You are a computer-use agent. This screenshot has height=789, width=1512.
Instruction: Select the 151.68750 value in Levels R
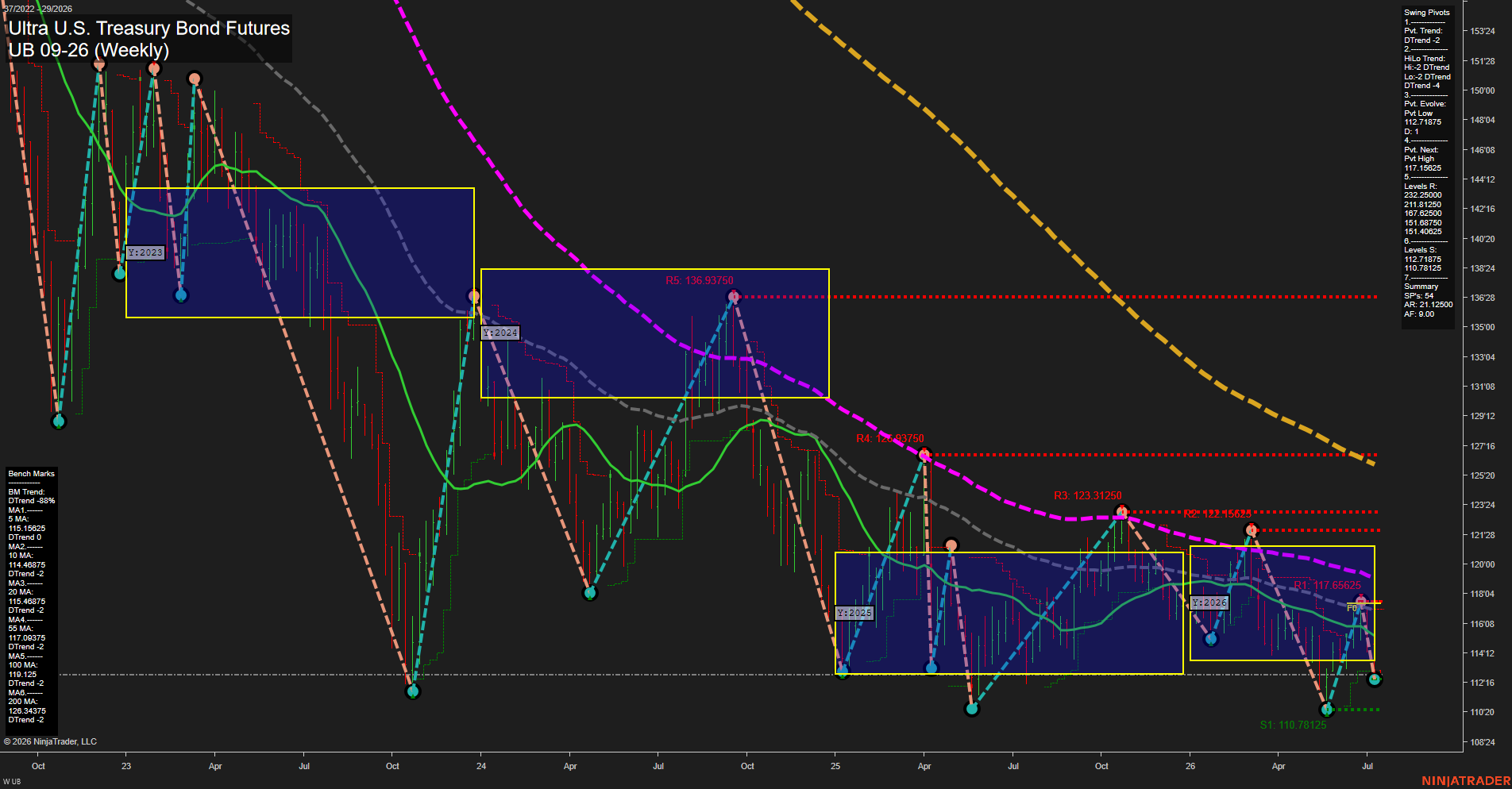click(1423, 223)
